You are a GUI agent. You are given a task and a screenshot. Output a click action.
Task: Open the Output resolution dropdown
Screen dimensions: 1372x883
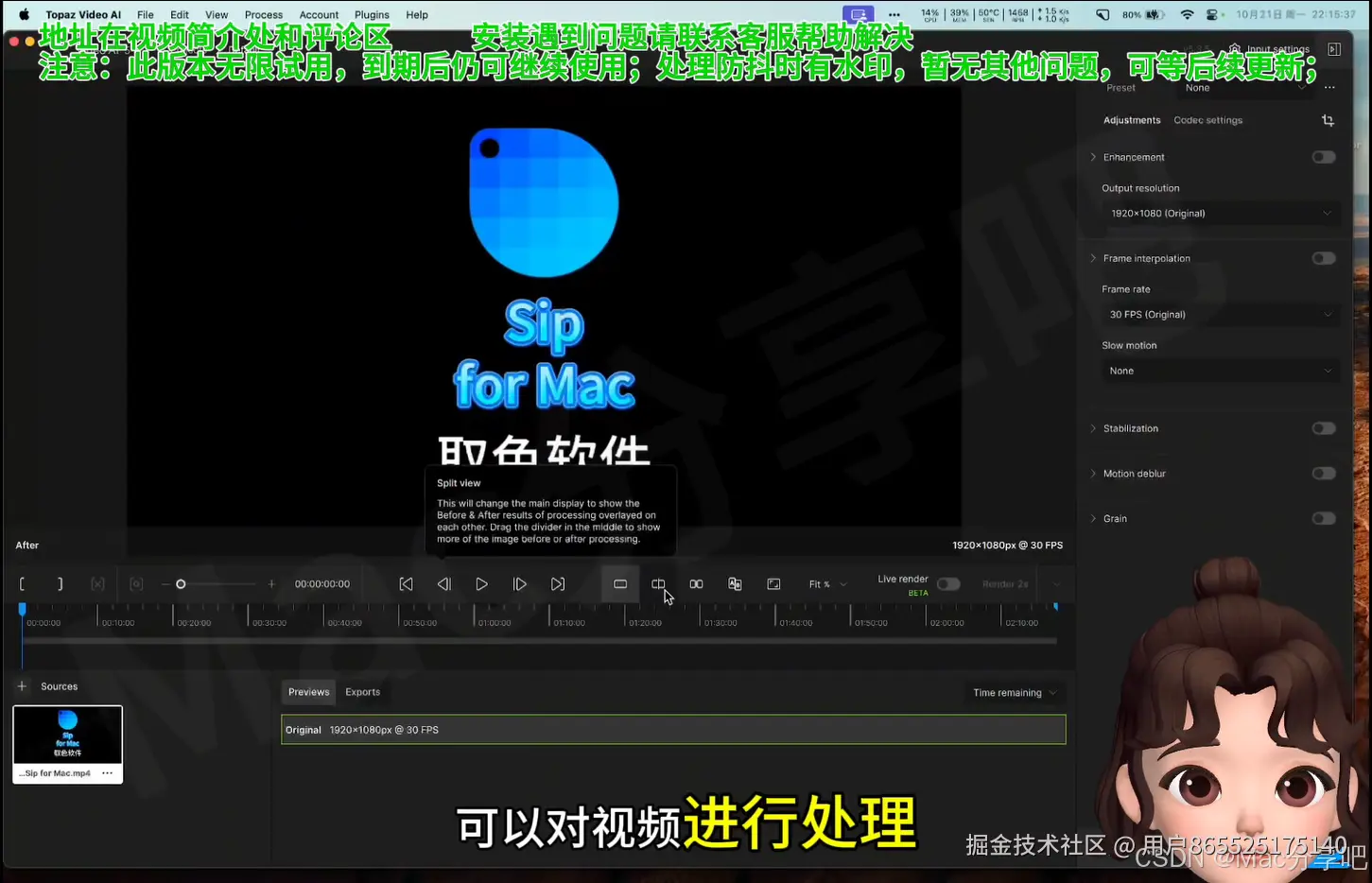coord(1220,213)
